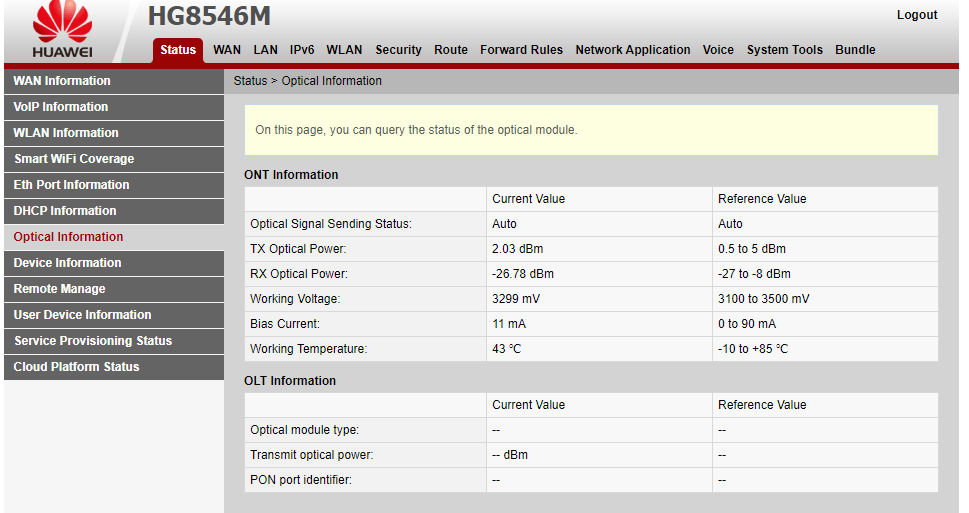Click the HG8546M model title
The height and width of the screenshot is (513, 969).
pos(209,16)
